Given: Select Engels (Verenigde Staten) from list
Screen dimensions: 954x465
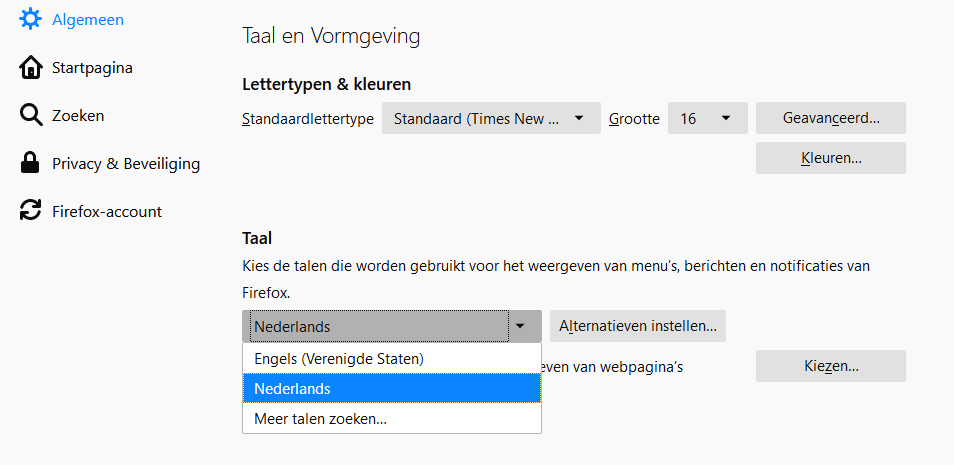Looking at the screenshot, I should (x=339, y=358).
